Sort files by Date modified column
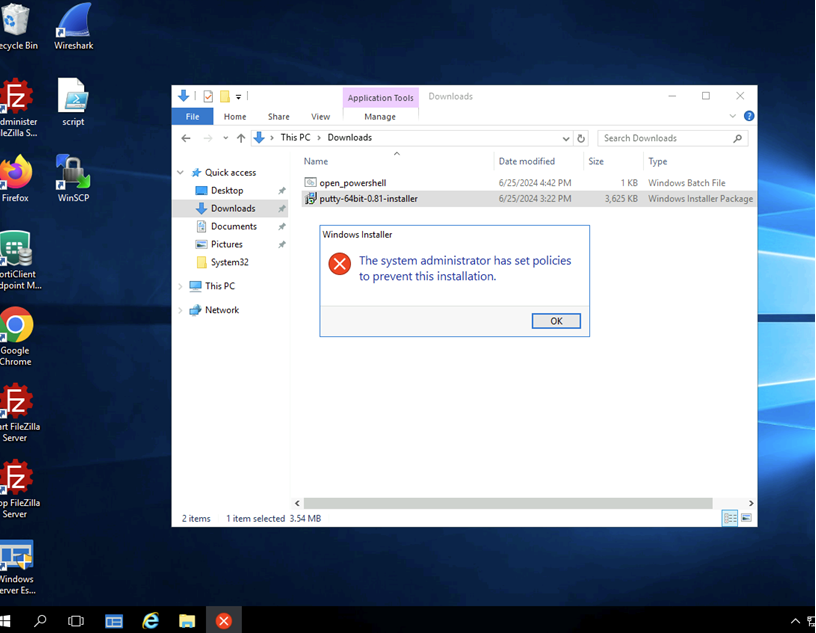This screenshot has width=816, height=633. point(526,161)
